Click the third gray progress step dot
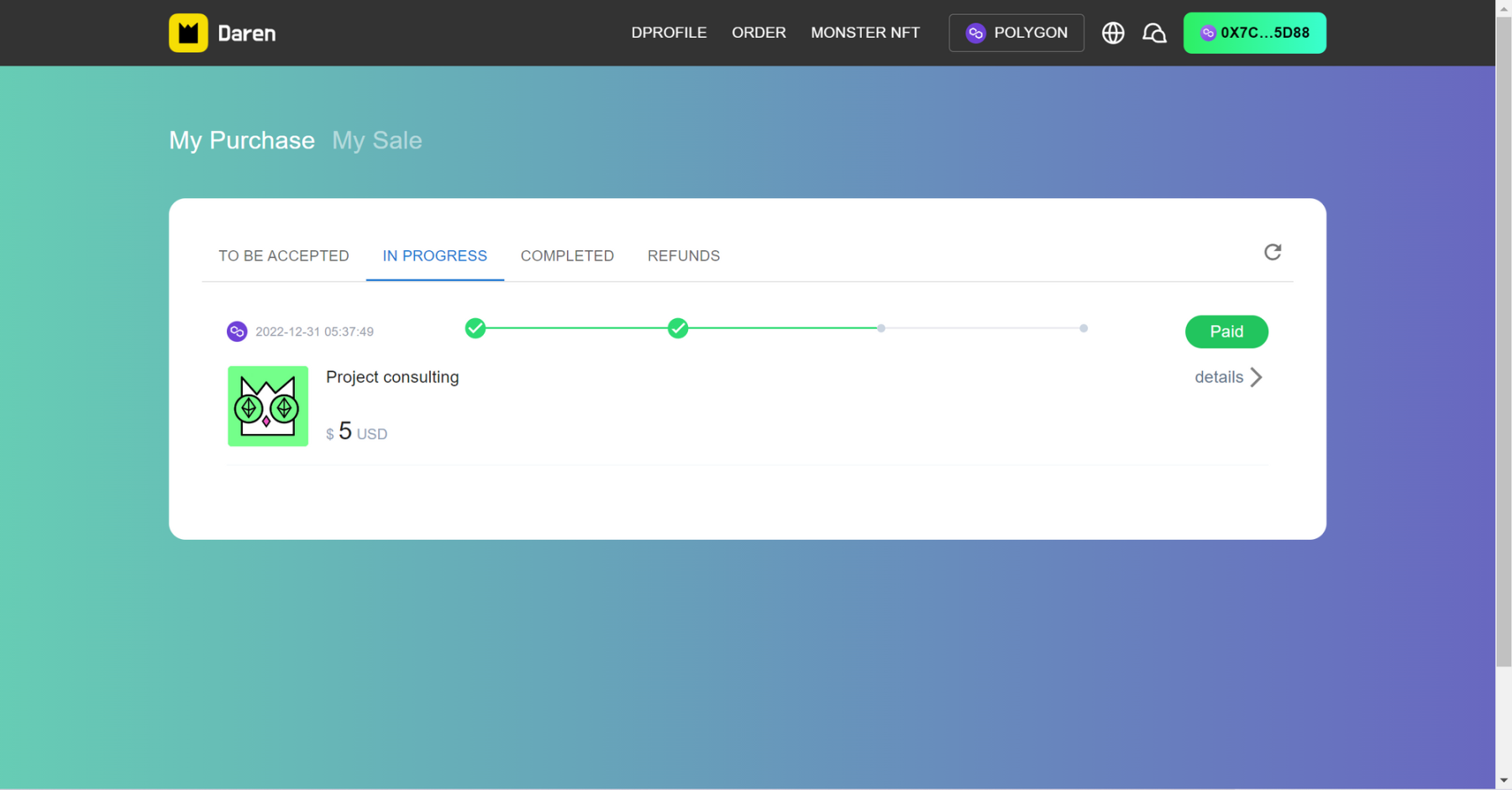Image resolution: width=1512 pixels, height=790 pixels. pos(880,328)
